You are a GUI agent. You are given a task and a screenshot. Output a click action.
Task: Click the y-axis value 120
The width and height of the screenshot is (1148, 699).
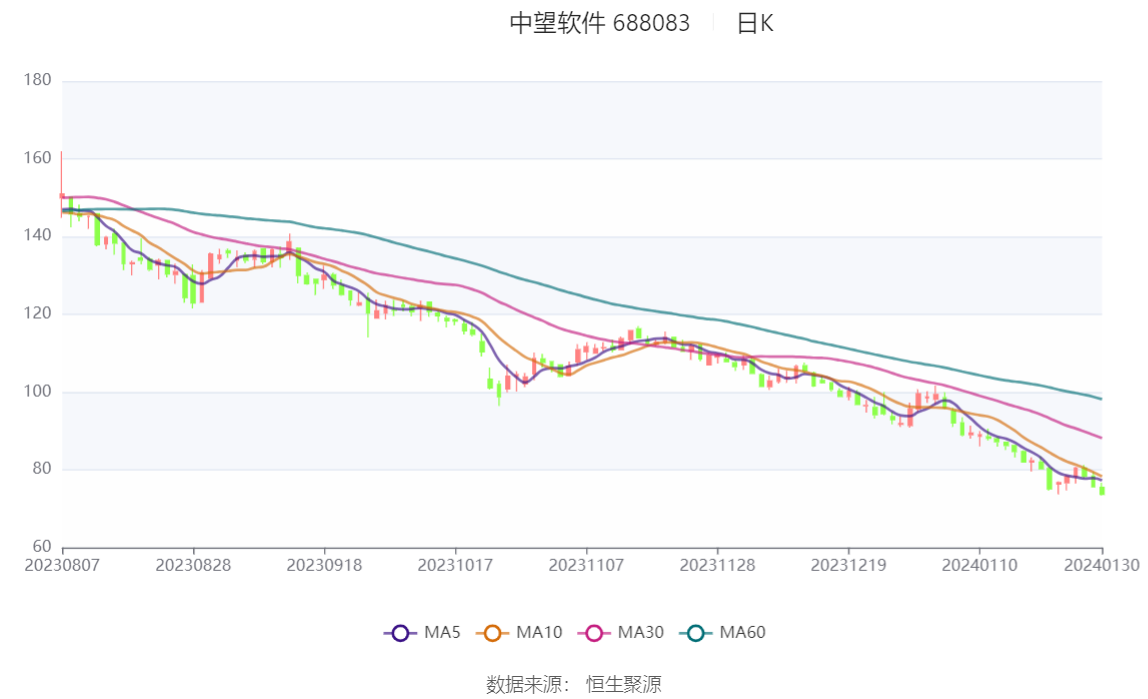[37, 313]
